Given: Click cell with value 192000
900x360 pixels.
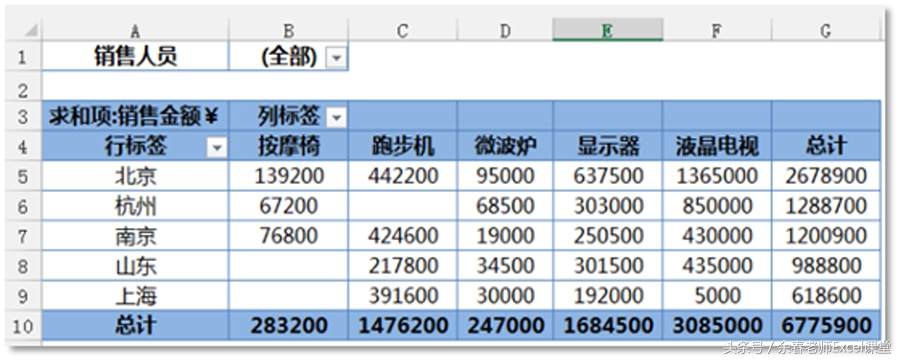Looking at the screenshot, I should pos(608,296).
